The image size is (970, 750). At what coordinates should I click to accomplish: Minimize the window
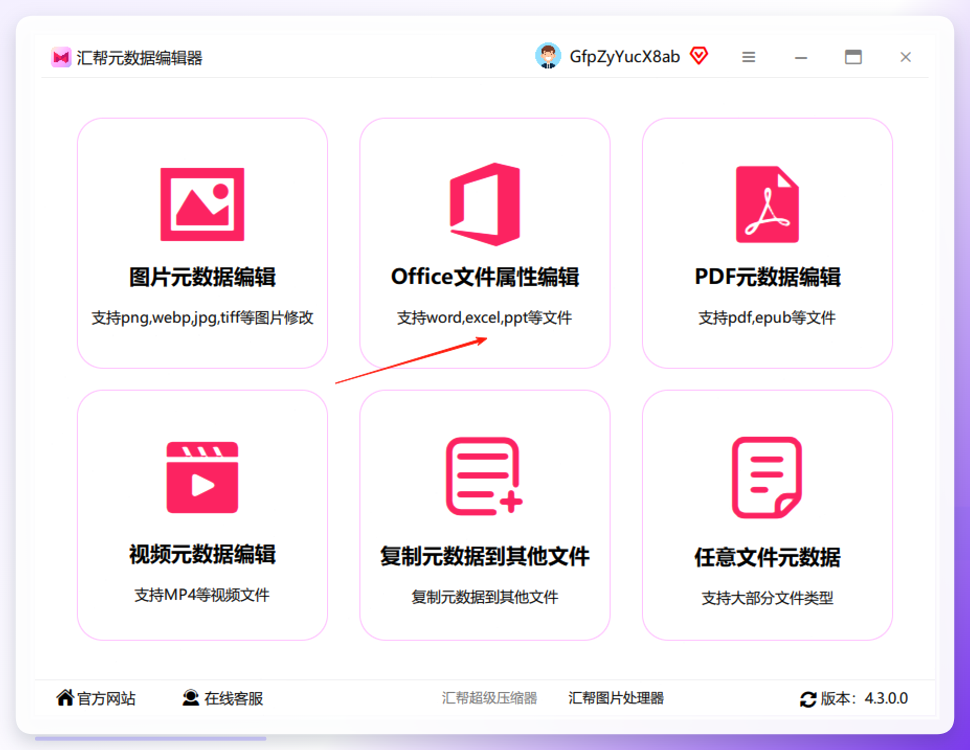(x=801, y=58)
